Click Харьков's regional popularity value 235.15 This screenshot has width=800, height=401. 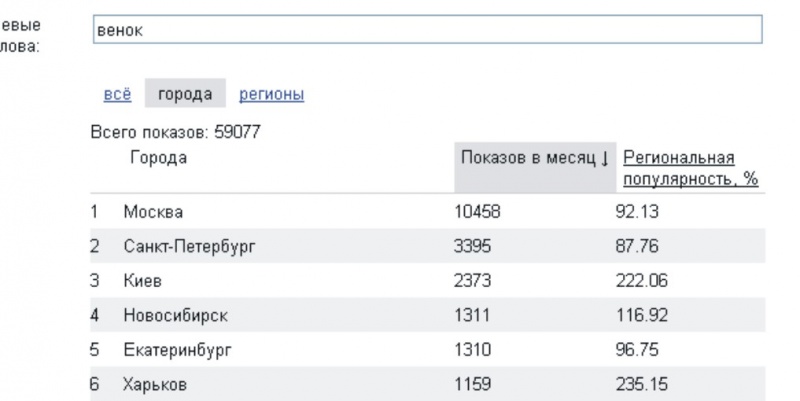pos(641,385)
